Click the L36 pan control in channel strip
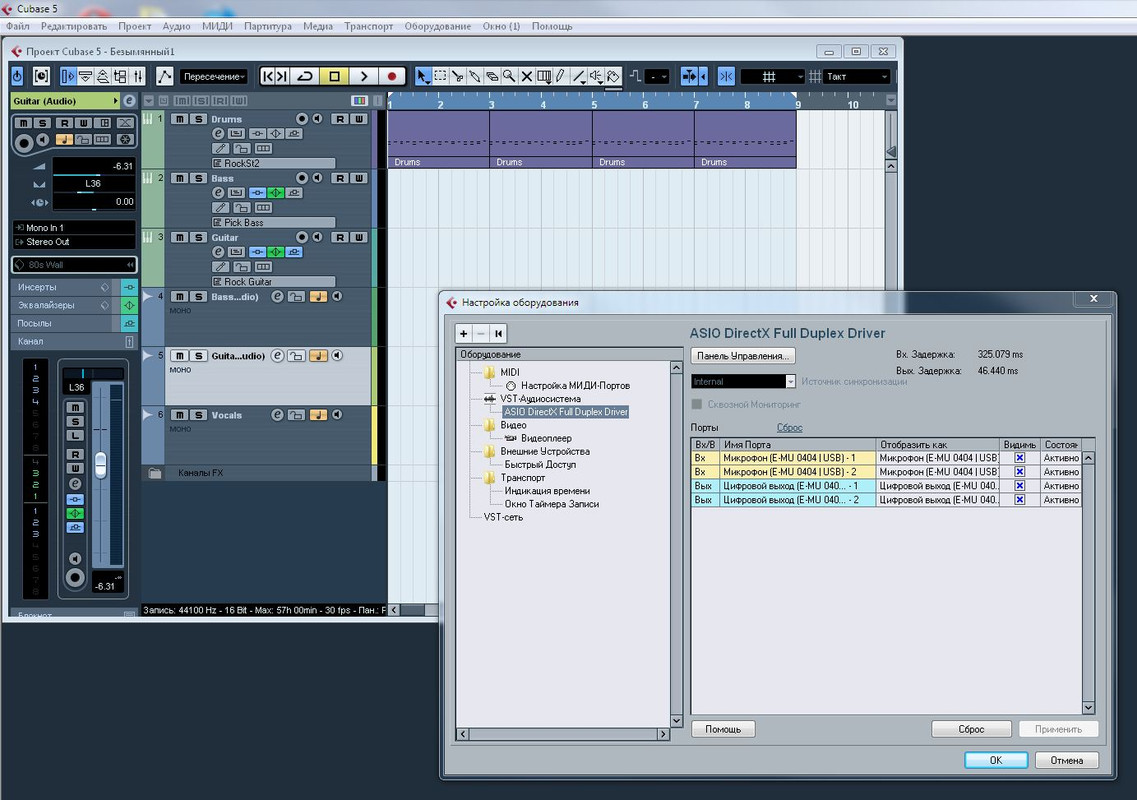Image resolution: width=1137 pixels, height=800 pixels. point(76,387)
